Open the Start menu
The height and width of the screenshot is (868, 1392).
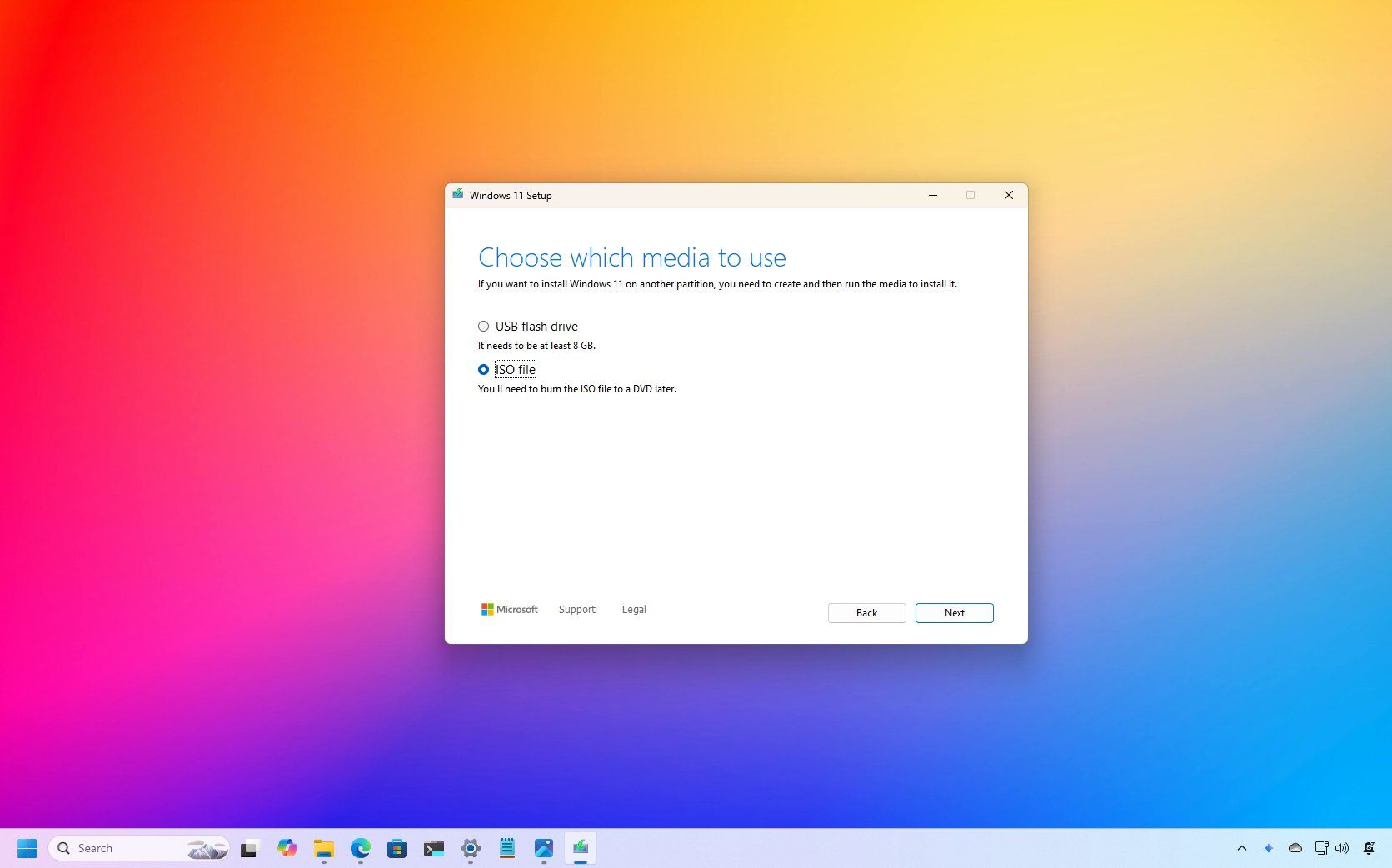tap(27, 848)
